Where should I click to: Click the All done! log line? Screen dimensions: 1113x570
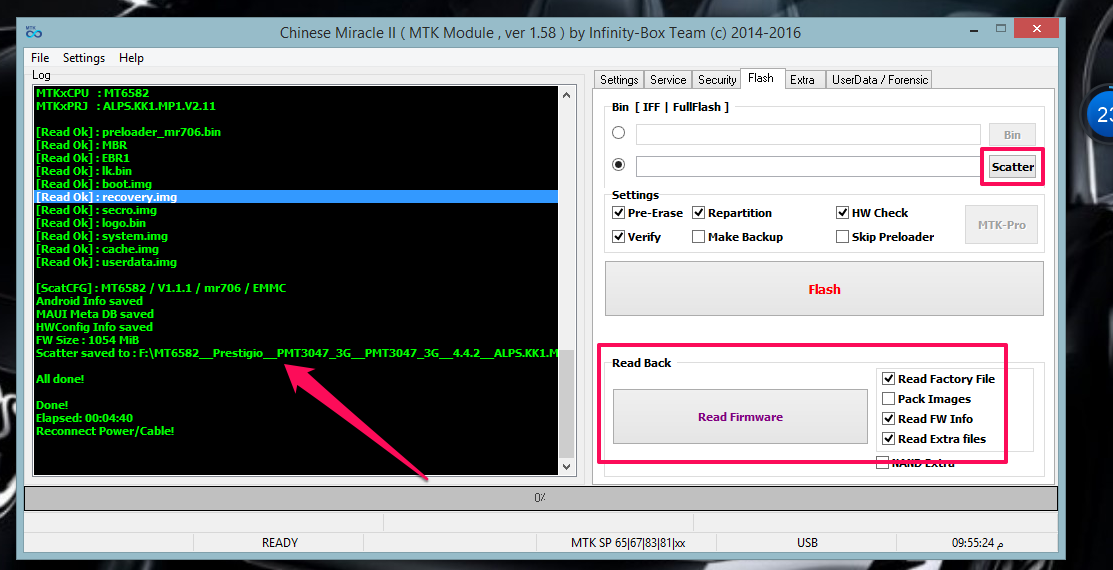click(x=60, y=379)
